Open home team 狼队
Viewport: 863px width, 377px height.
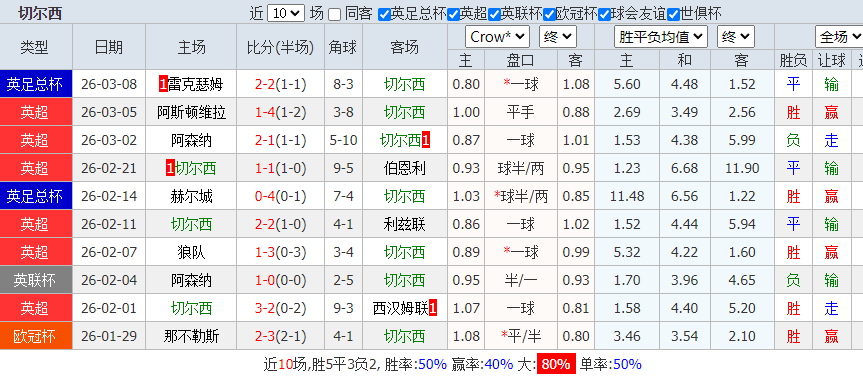pyautogui.click(x=192, y=252)
